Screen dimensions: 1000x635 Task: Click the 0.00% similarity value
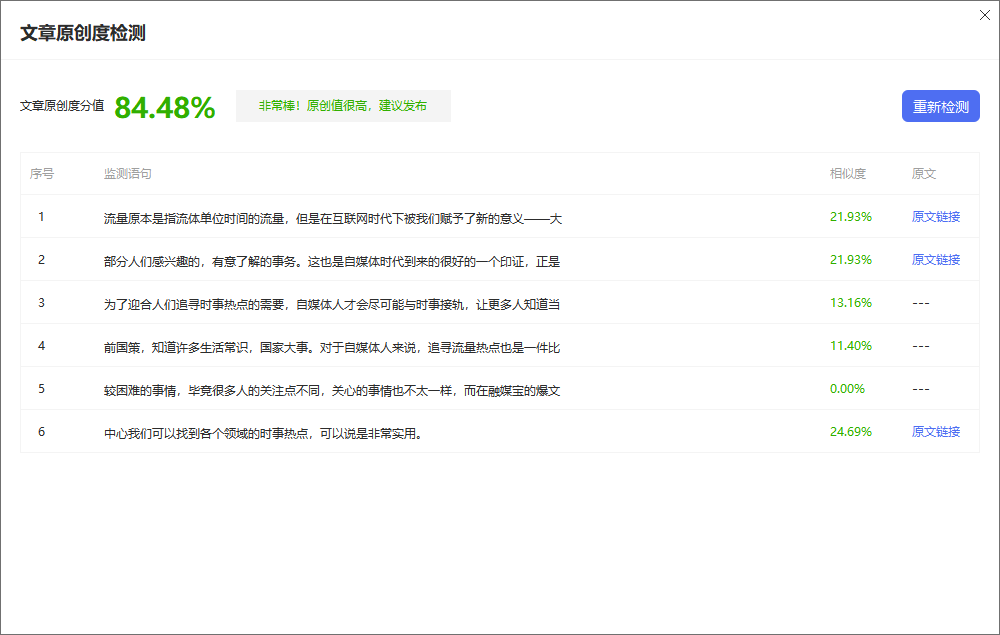(847, 389)
